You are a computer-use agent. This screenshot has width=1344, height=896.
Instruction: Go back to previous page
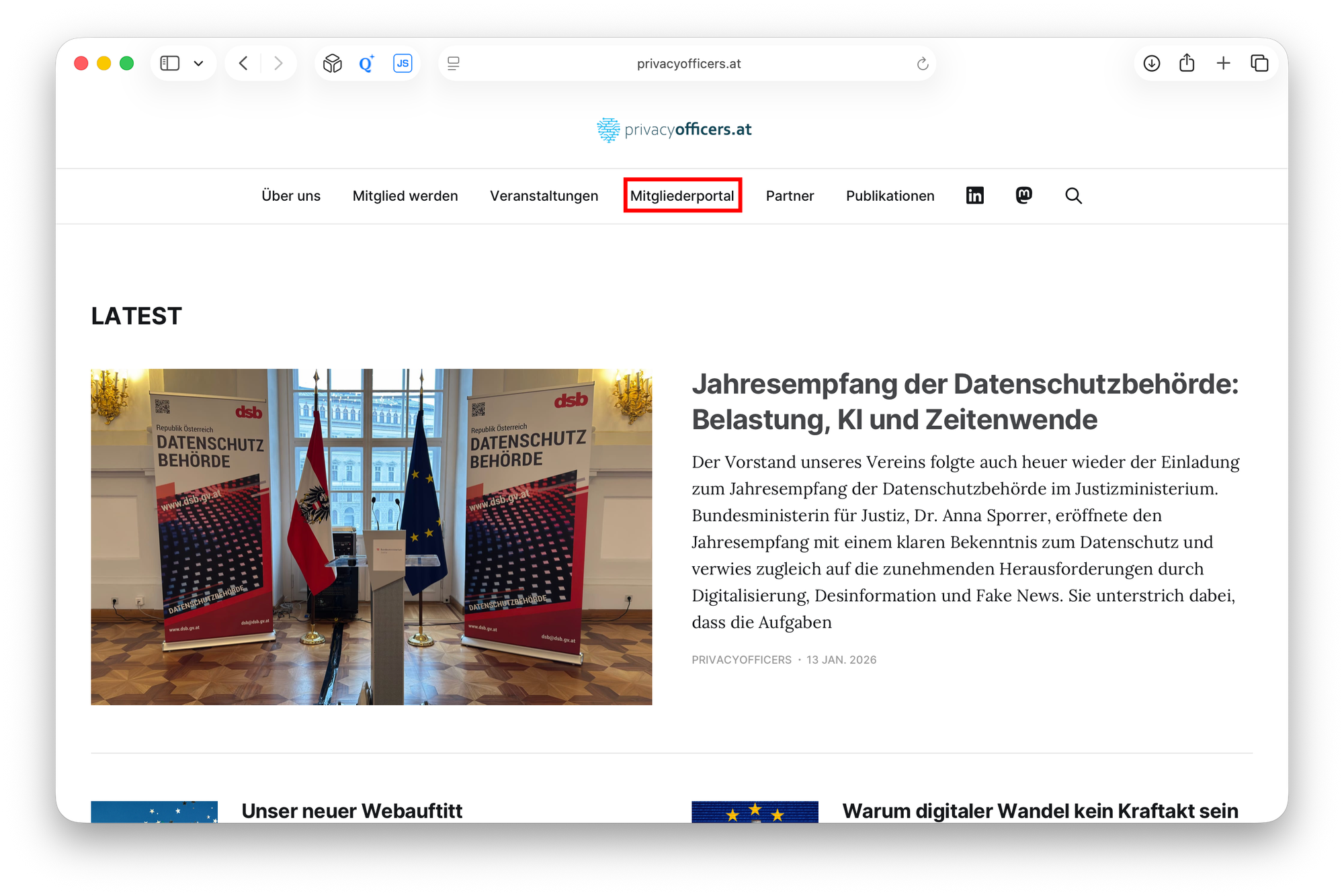244,63
